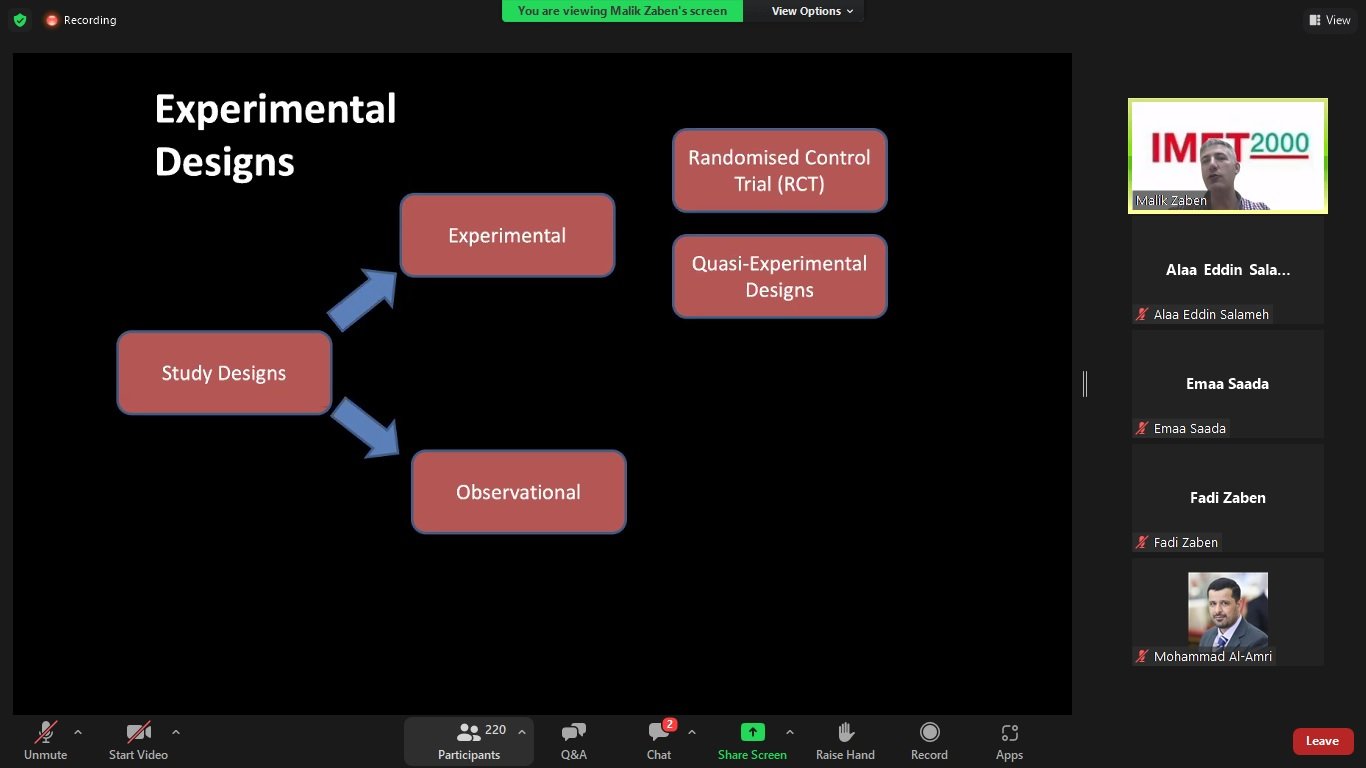Open the Participants list
The width and height of the screenshot is (1366, 768).
pyautogui.click(x=469, y=741)
